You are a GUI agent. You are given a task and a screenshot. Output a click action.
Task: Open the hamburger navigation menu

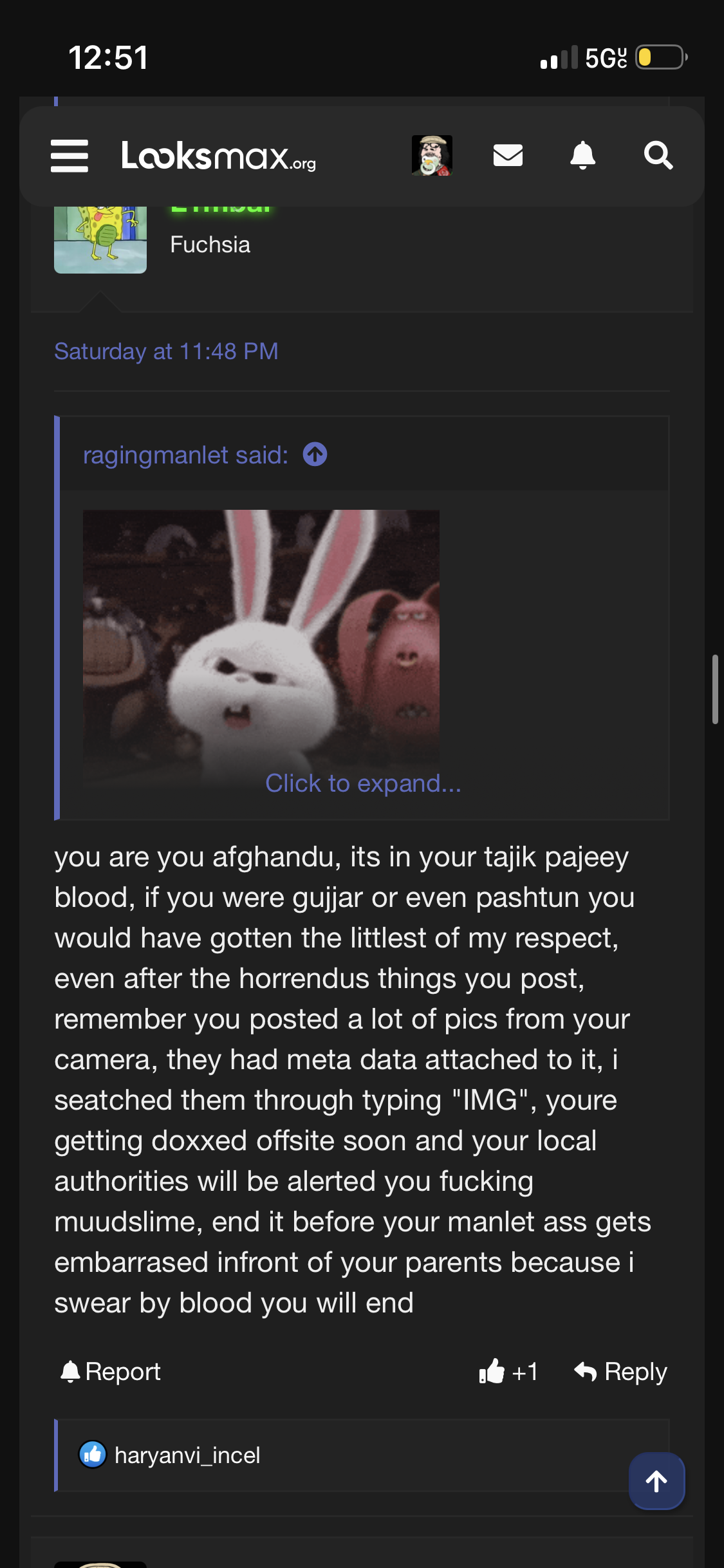coord(70,156)
